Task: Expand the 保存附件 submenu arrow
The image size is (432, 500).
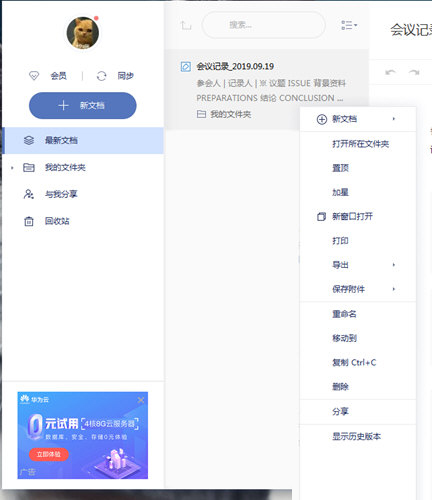Action: (394, 289)
